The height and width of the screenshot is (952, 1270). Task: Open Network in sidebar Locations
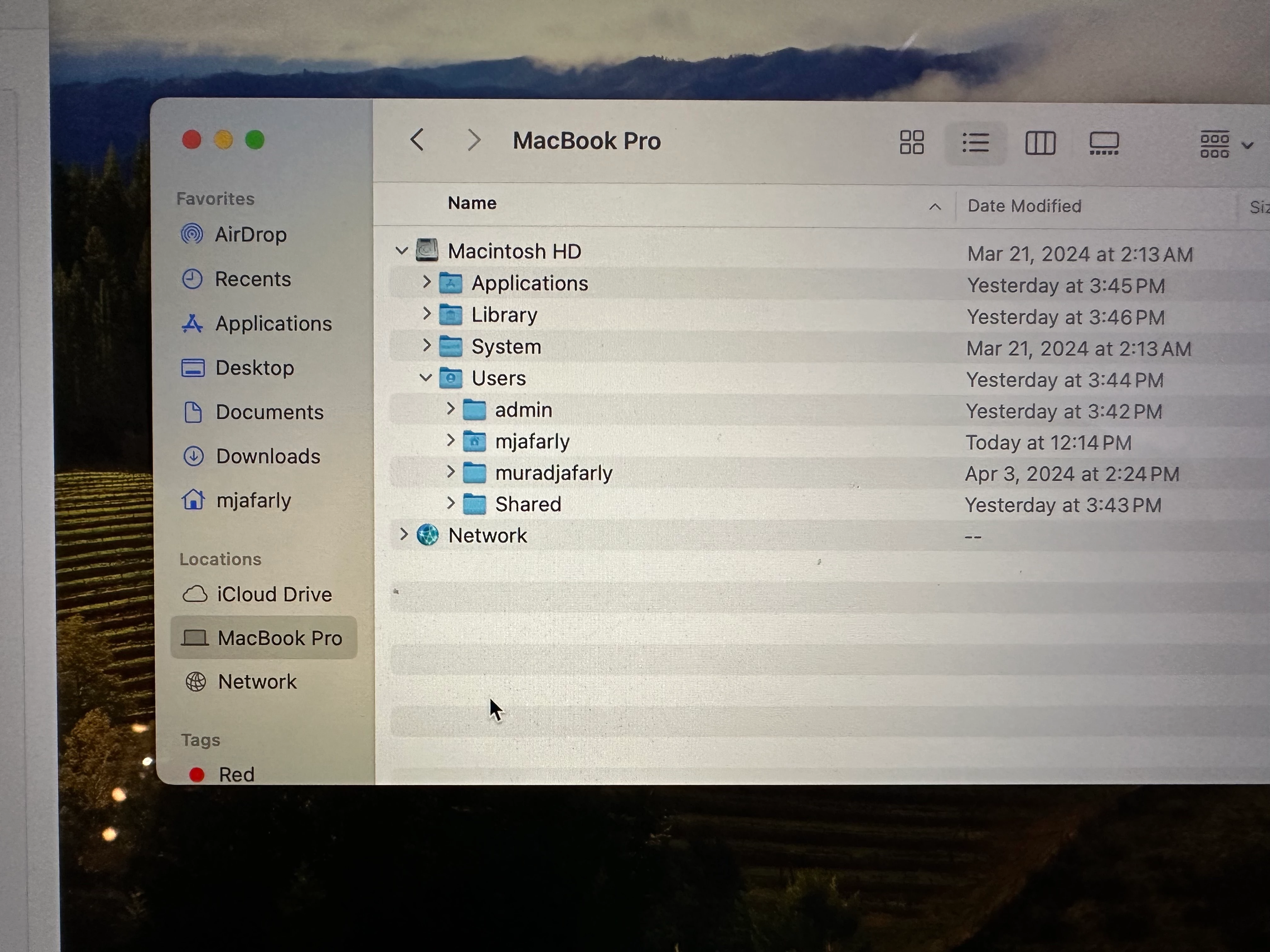coord(241,682)
